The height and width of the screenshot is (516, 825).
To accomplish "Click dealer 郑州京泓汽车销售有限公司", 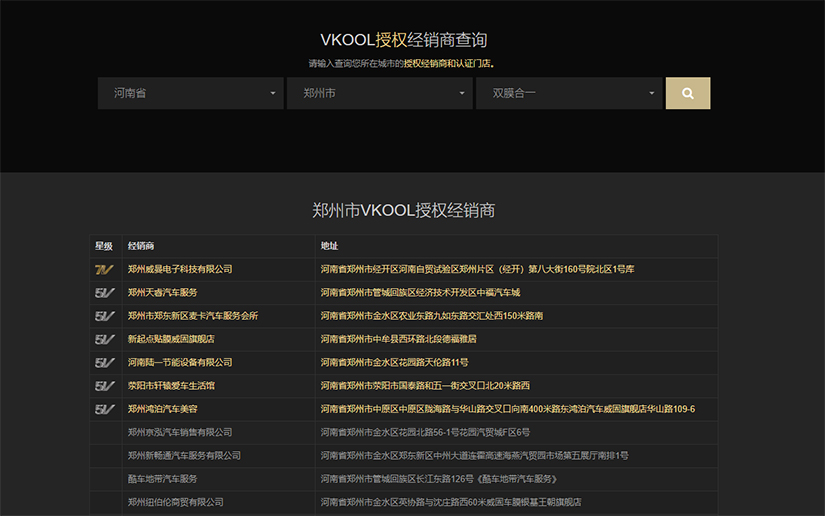I will coord(180,432).
